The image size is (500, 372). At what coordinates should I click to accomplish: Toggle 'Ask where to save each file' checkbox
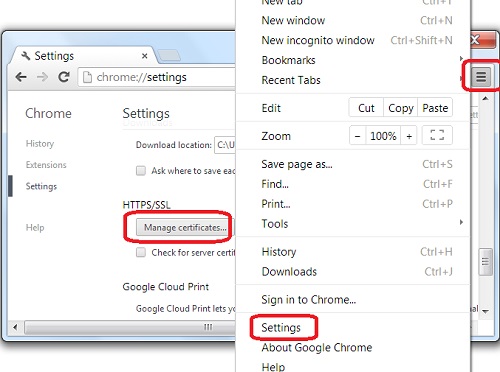(141, 171)
